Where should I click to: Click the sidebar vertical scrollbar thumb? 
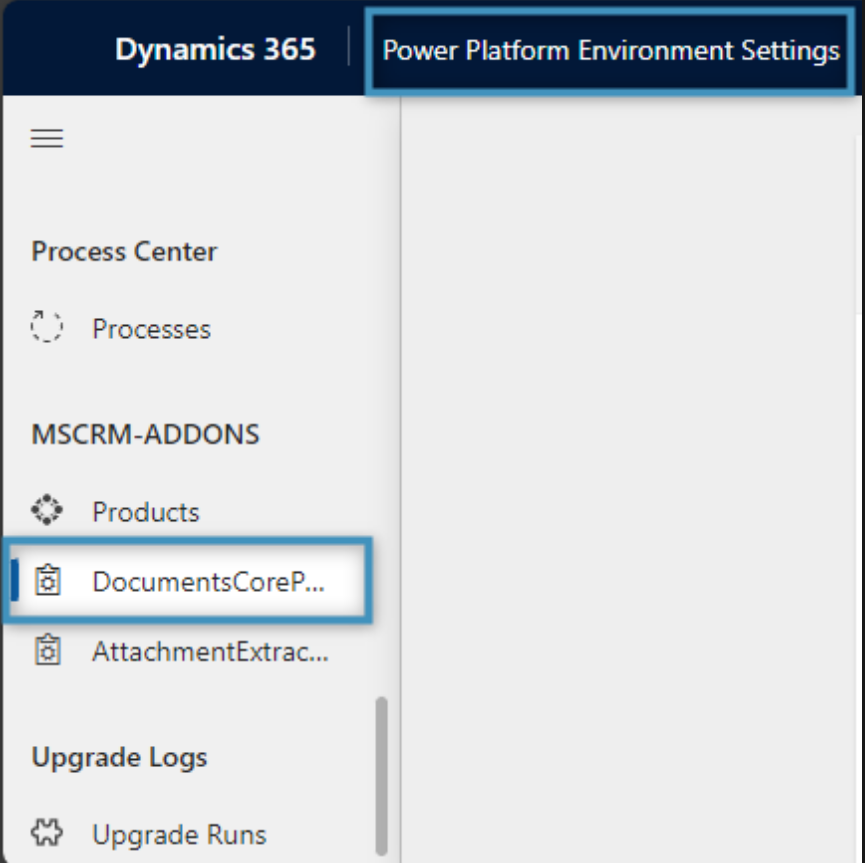[381, 776]
